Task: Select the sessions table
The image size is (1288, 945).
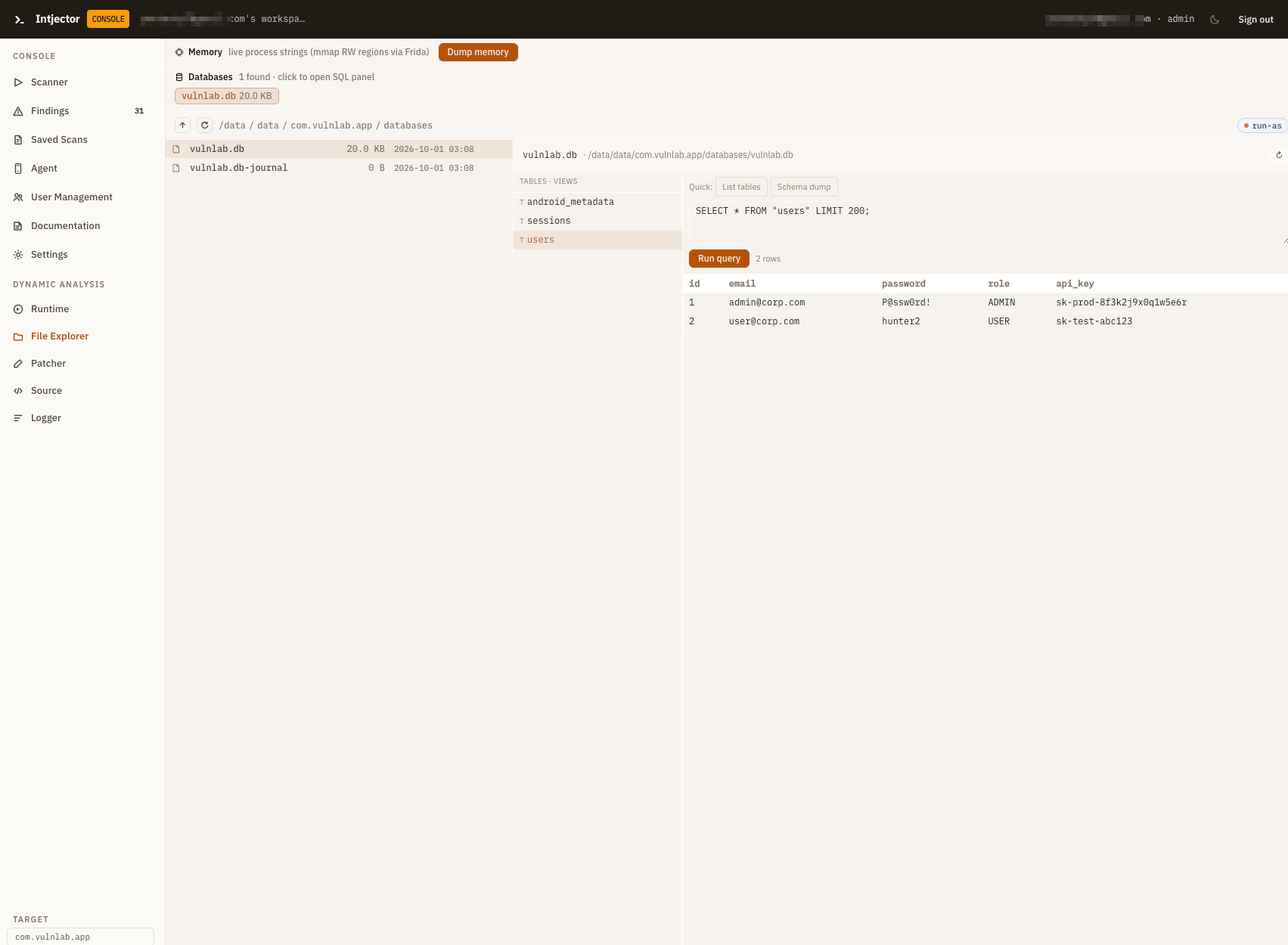Action: [597, 221]
